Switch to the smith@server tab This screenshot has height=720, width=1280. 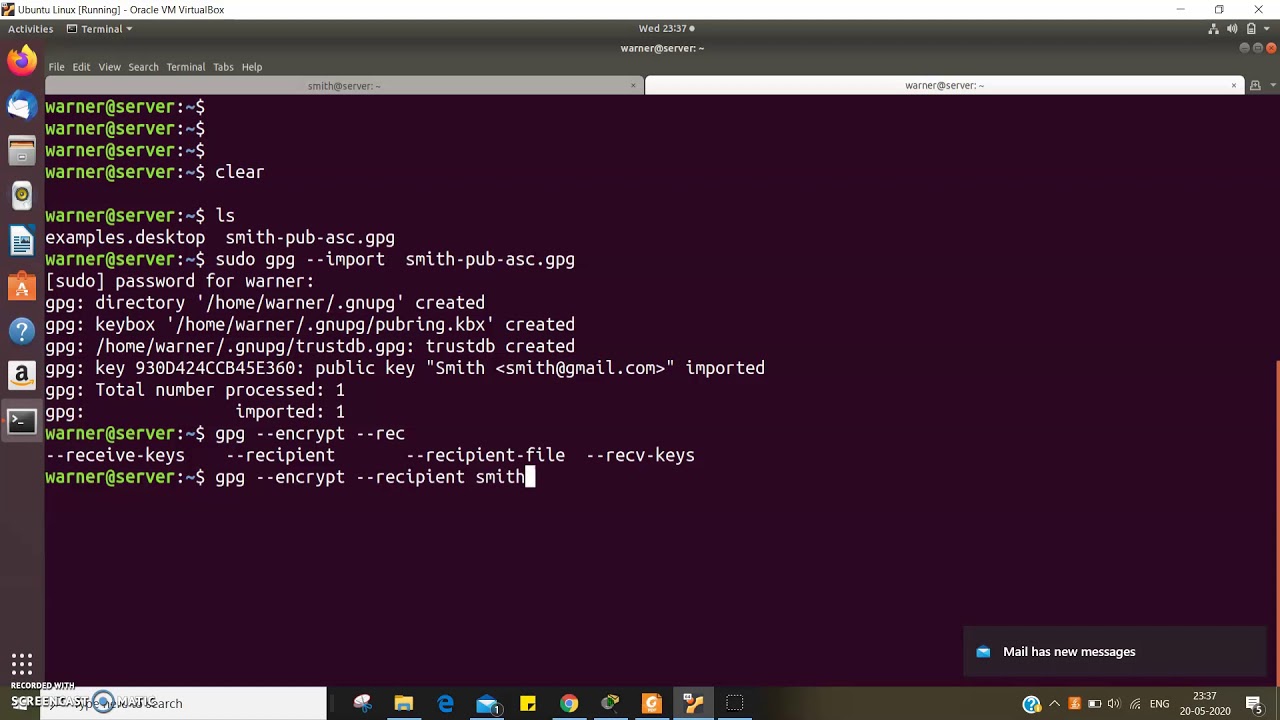click(343, 86)
